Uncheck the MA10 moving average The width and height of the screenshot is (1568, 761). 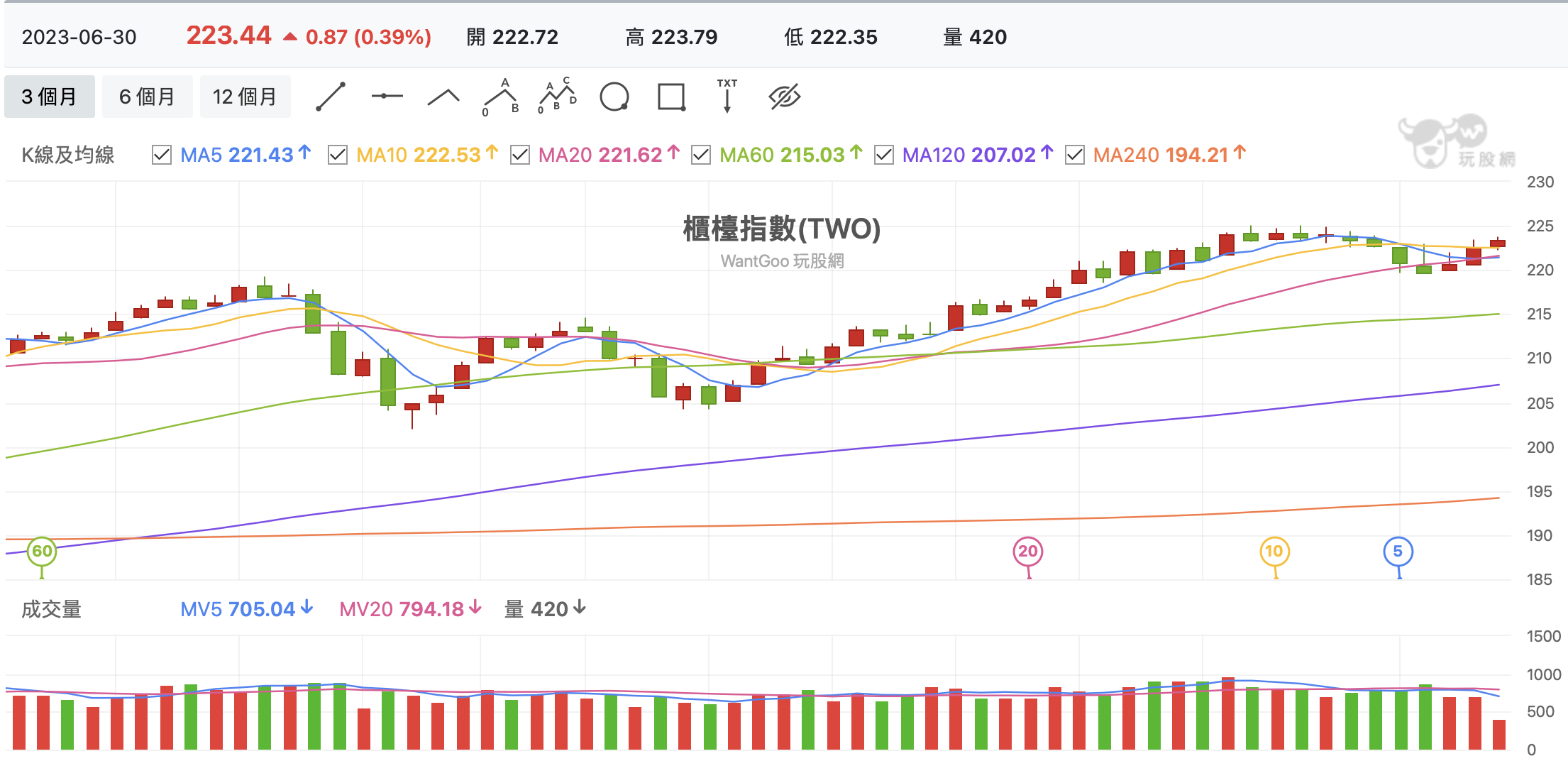[x=338, y=155]
